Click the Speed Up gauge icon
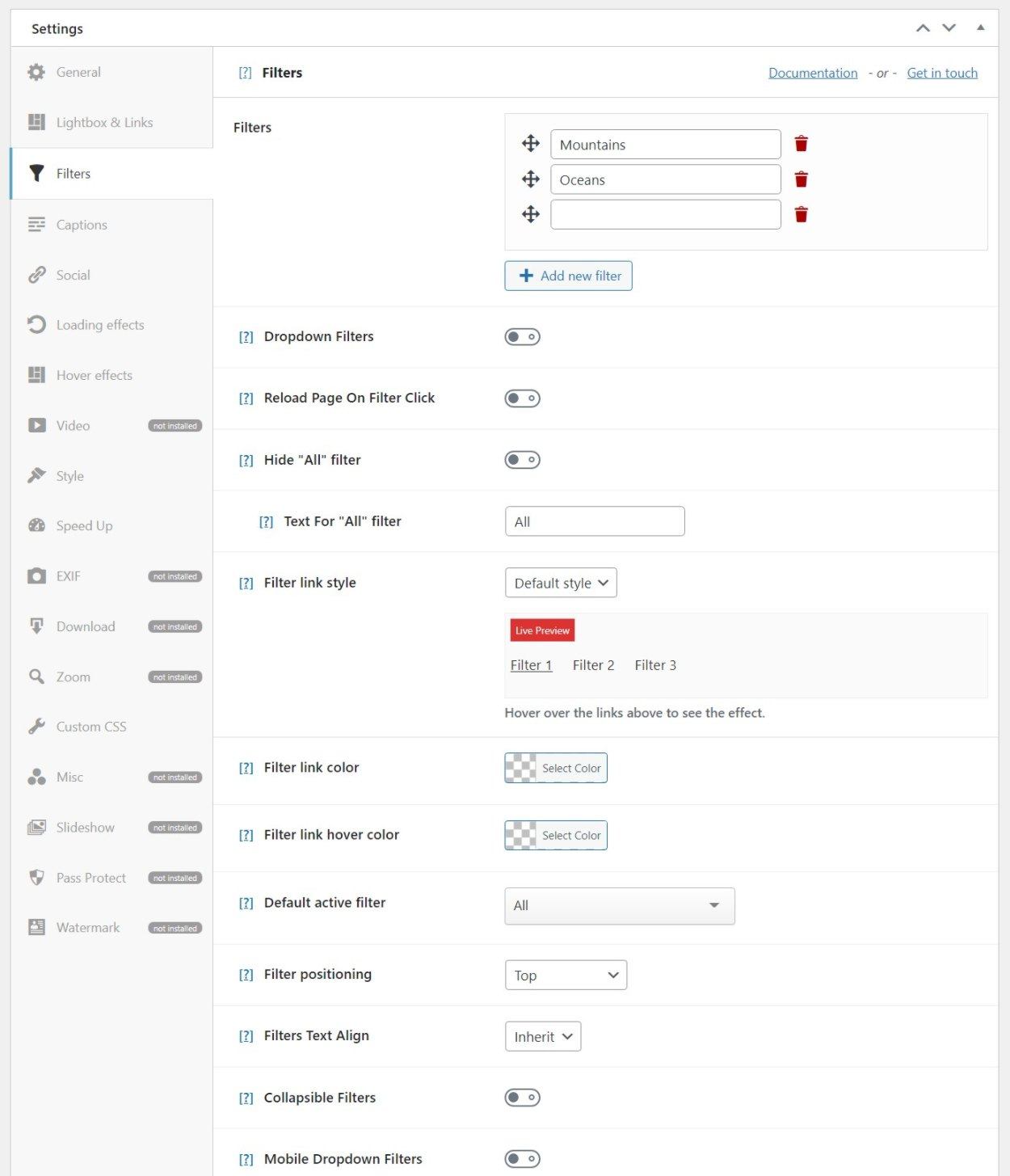The height and width of the screenshot is (1176, 1010). click(36, 525)
